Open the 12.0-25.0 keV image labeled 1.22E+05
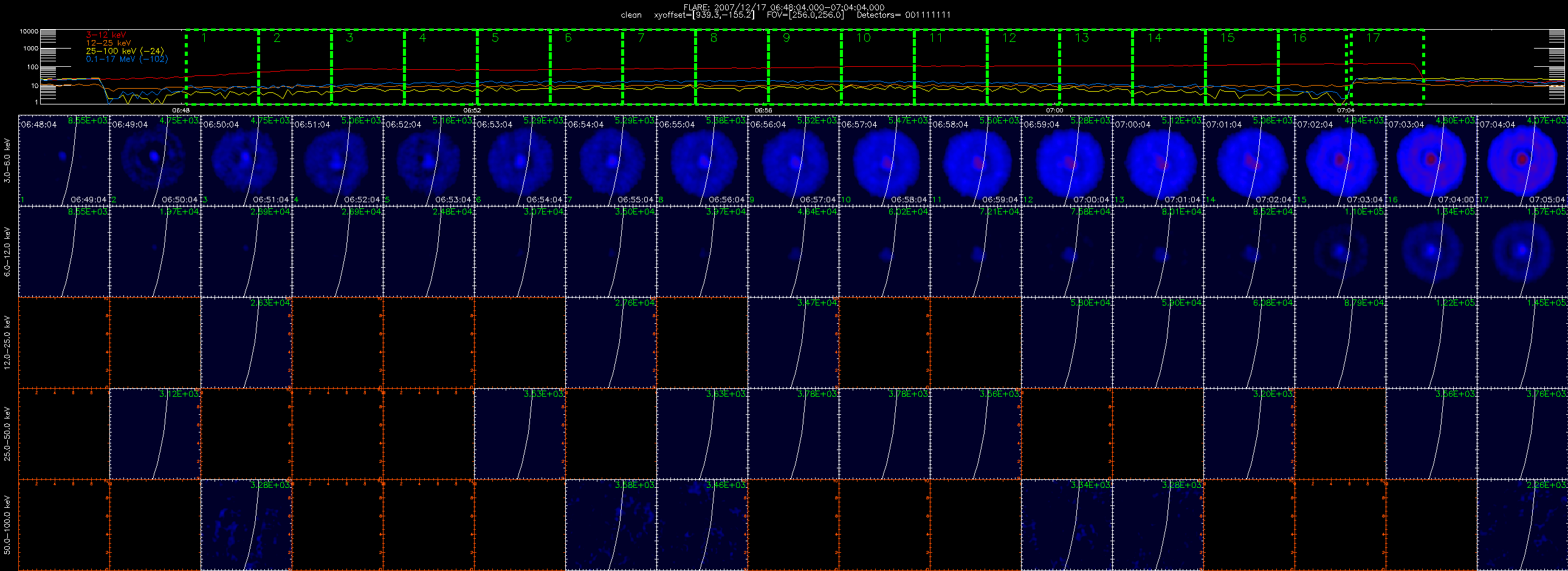The image size is (1568, 571). pos(1431,343)
